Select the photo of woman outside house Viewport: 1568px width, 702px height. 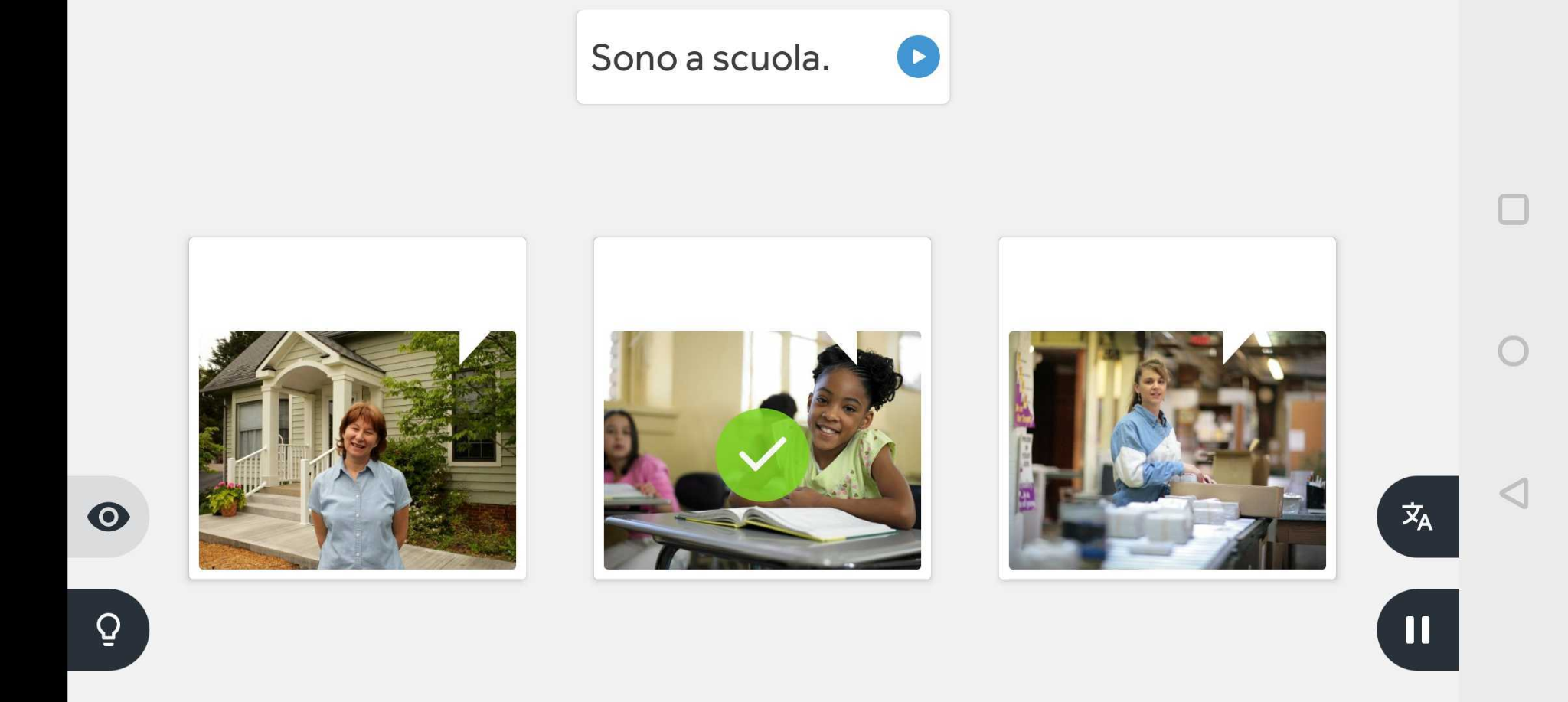358,450
